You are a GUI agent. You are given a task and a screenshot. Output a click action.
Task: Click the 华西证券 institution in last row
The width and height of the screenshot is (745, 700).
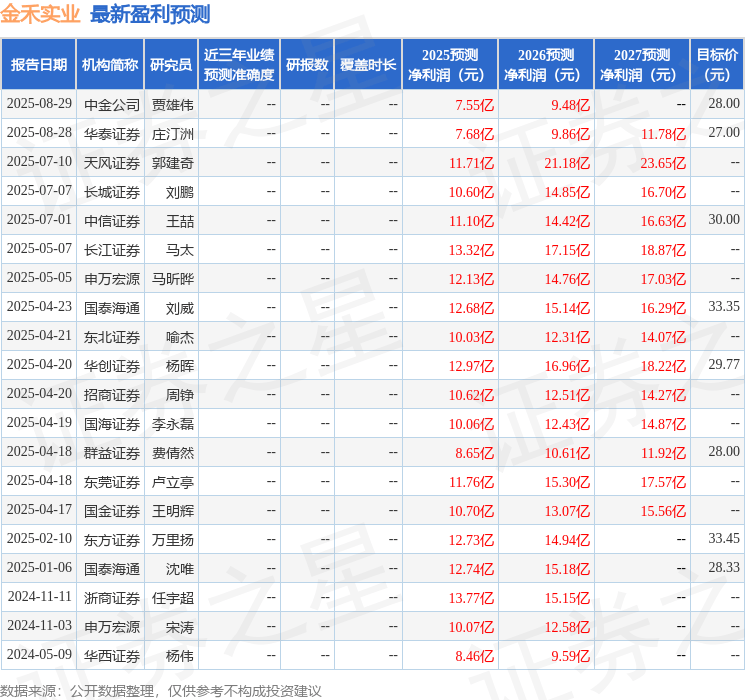(112, 656)
